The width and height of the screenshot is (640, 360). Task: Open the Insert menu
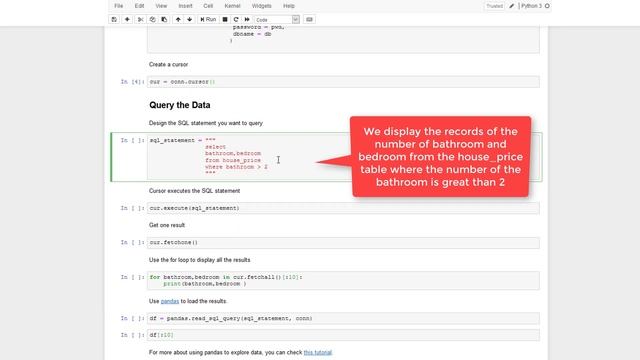[x=185, y=6]
